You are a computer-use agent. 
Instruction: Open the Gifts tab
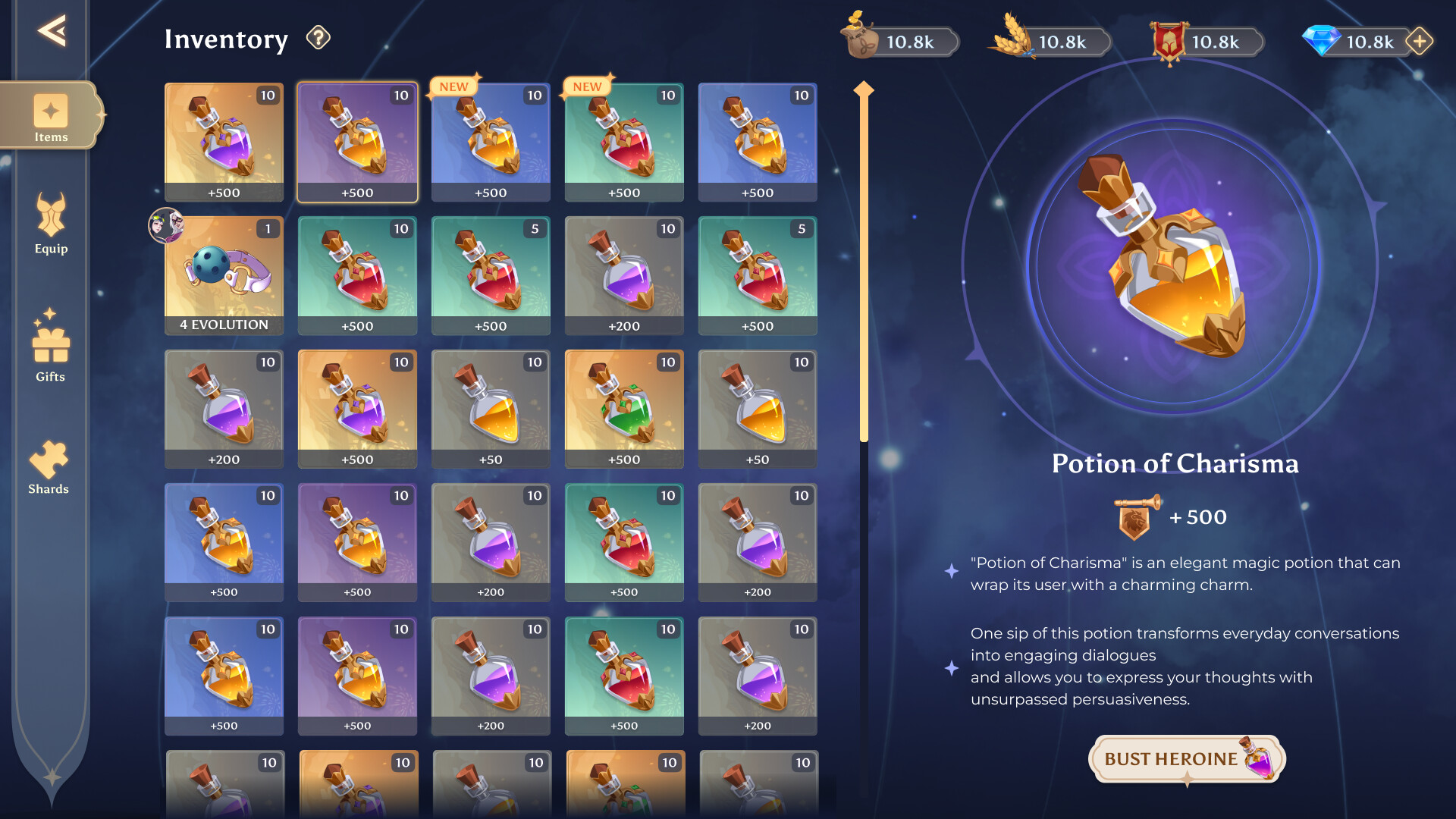[x=51, y=346]
